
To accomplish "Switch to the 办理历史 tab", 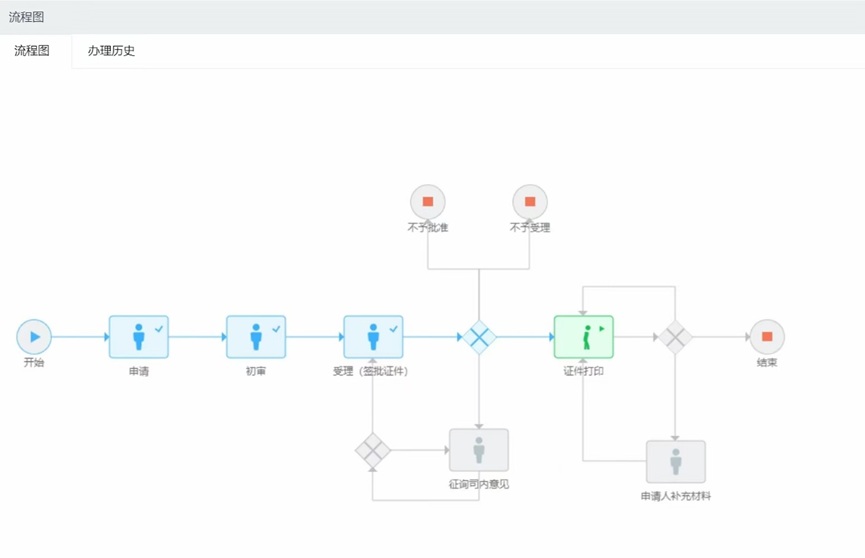I will click(x=111, y=51).
